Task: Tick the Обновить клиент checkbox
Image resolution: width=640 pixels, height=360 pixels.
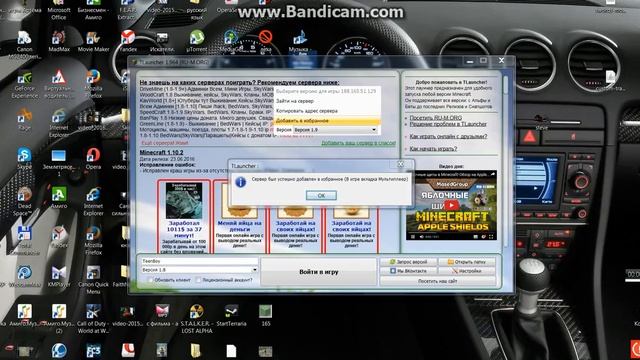Action: tap(150, 280)
